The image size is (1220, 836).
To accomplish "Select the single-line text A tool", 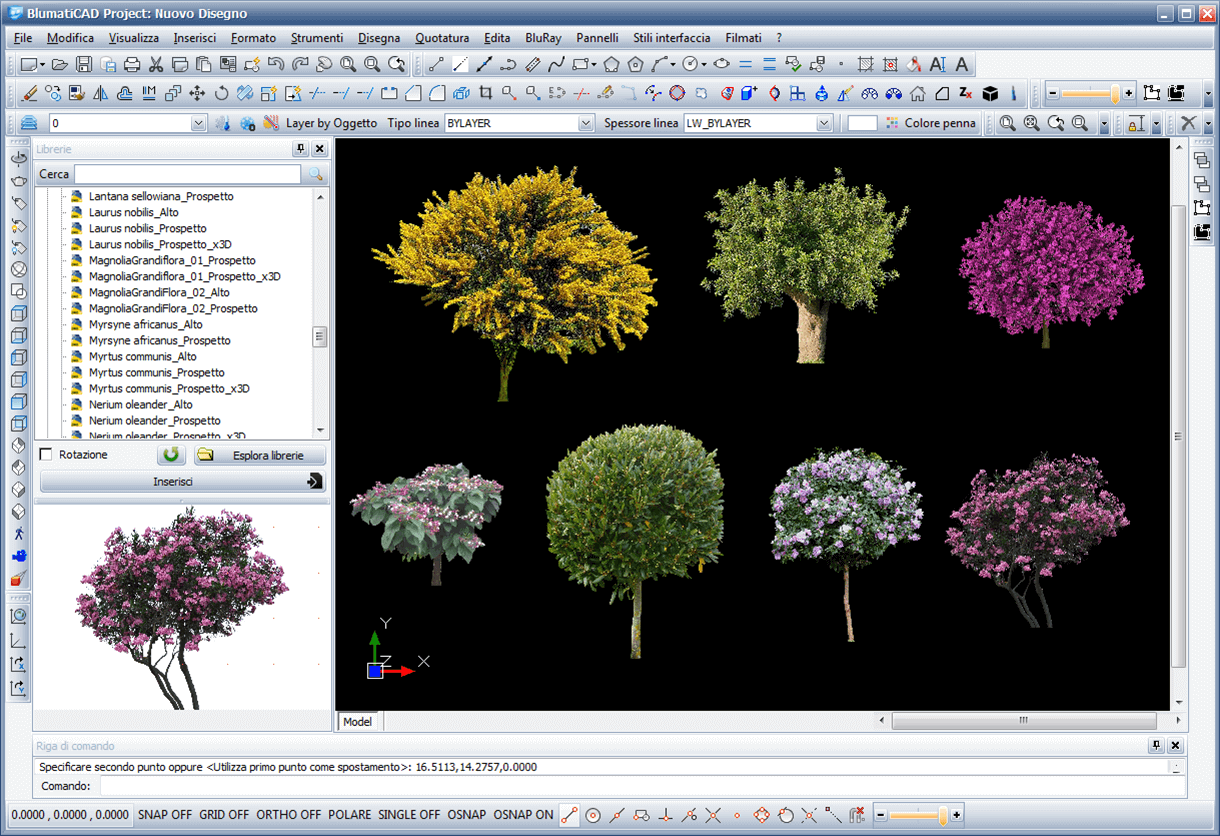I will 961,65.
